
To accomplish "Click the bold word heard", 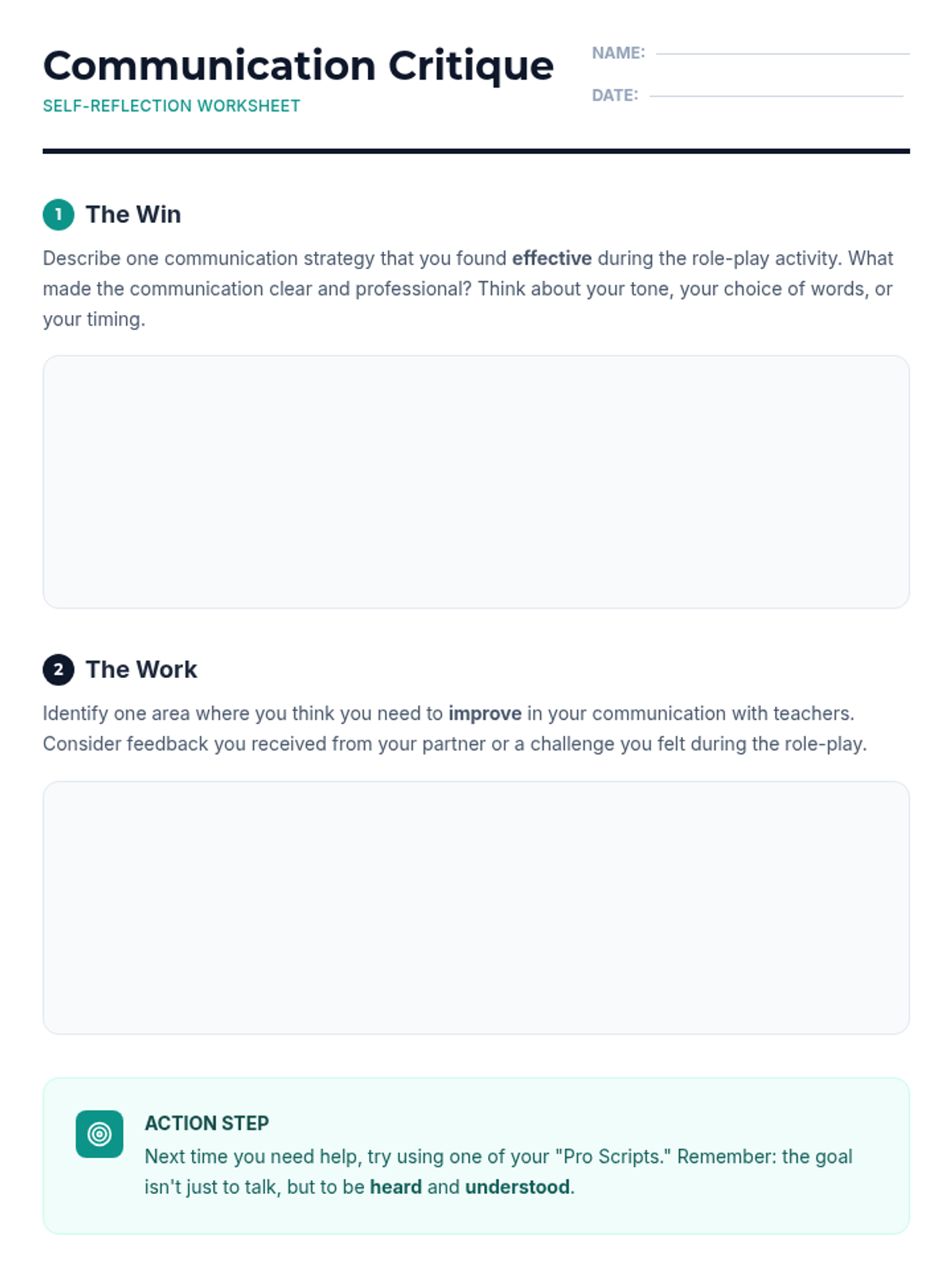I will (x=395, y=1187).
